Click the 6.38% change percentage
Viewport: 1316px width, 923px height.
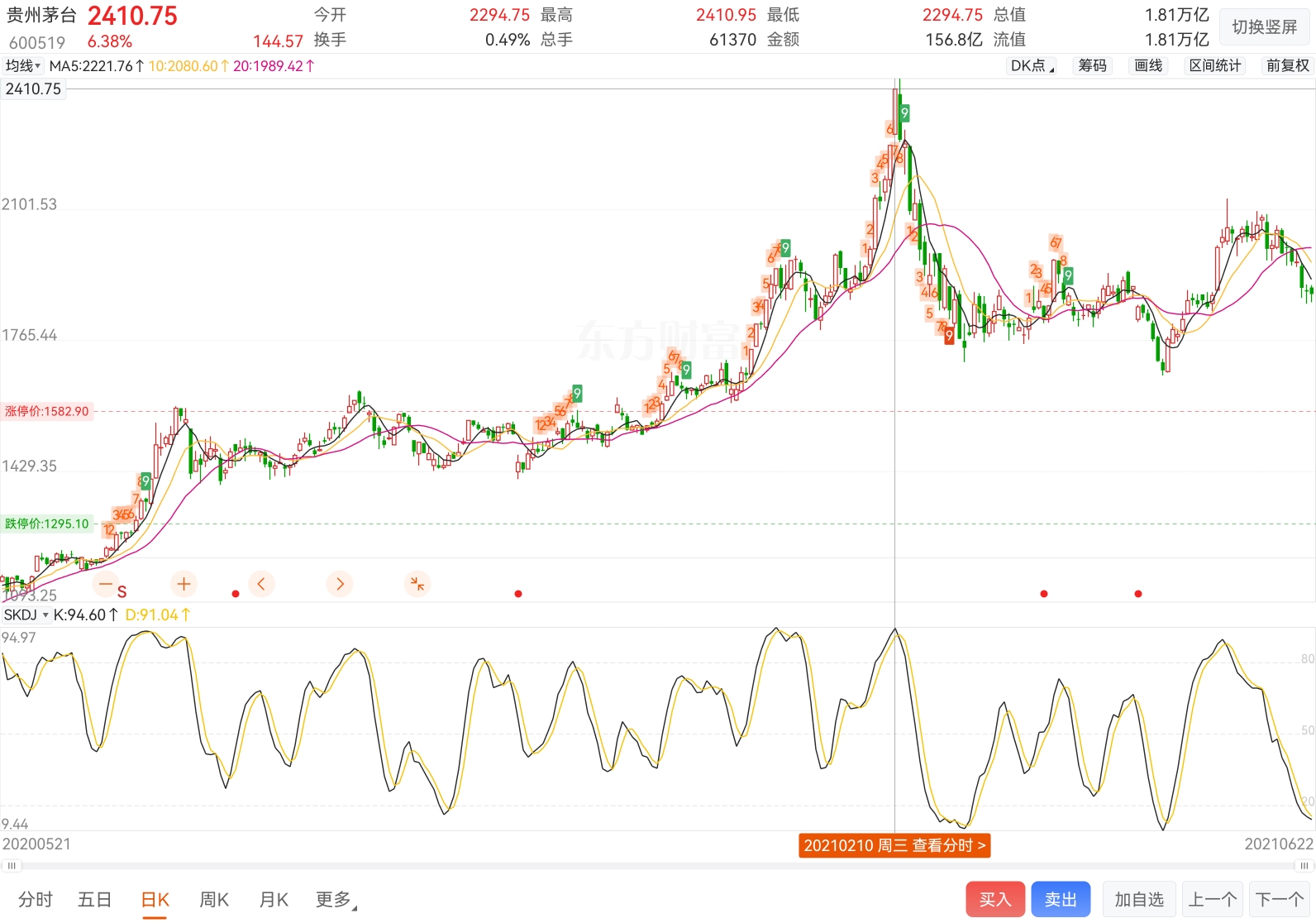pos(110,41)
